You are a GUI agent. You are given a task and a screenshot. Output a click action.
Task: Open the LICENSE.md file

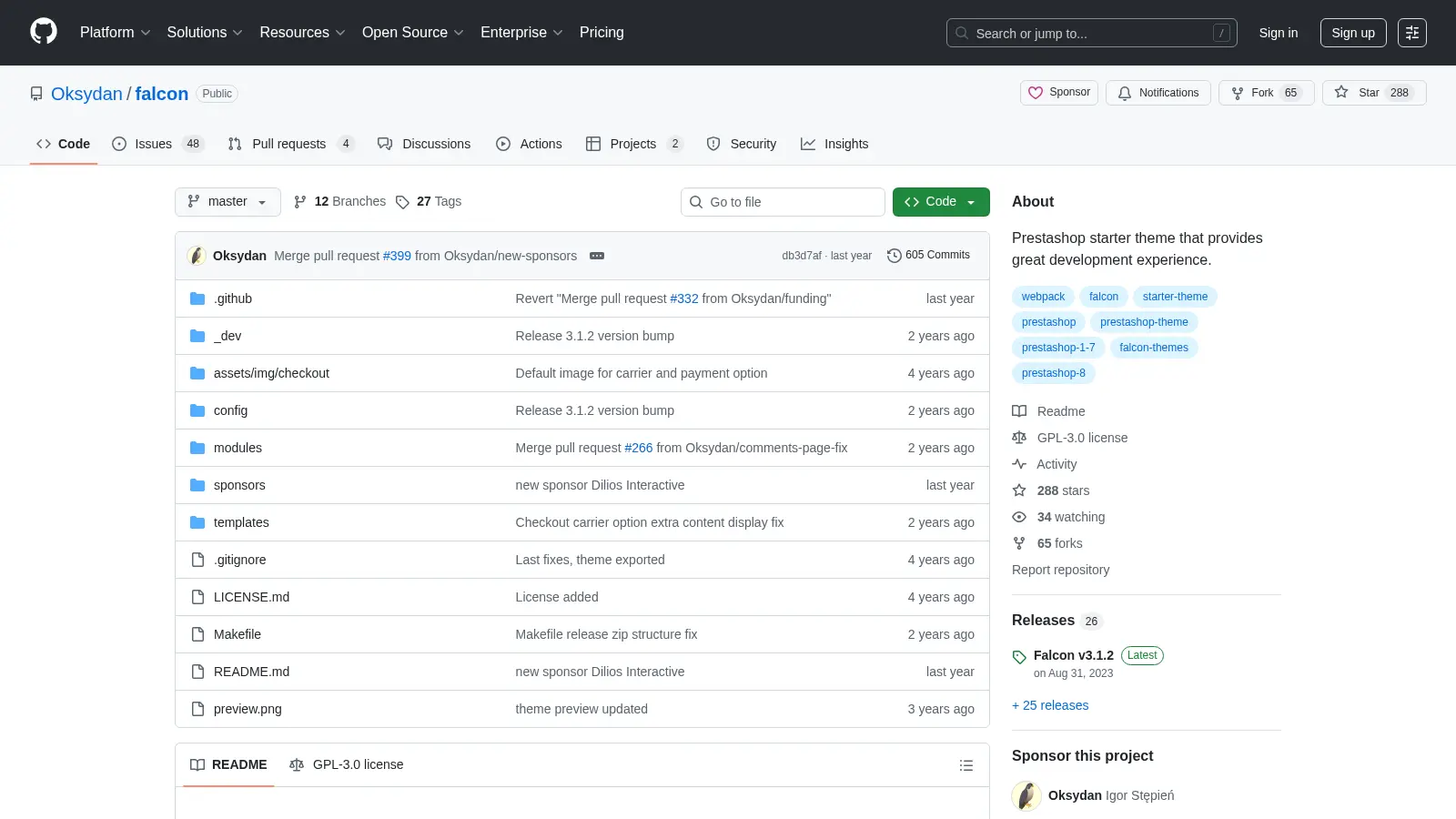(x=251, y=597)
